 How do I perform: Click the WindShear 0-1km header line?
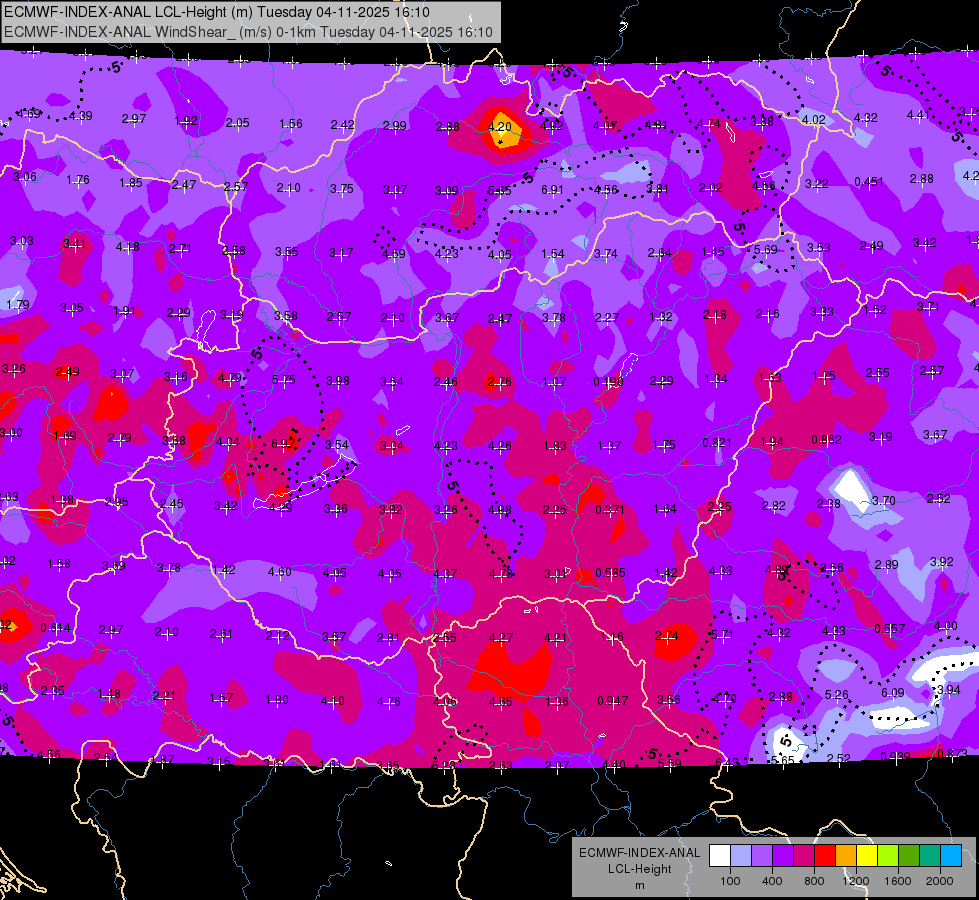(248, 32)
